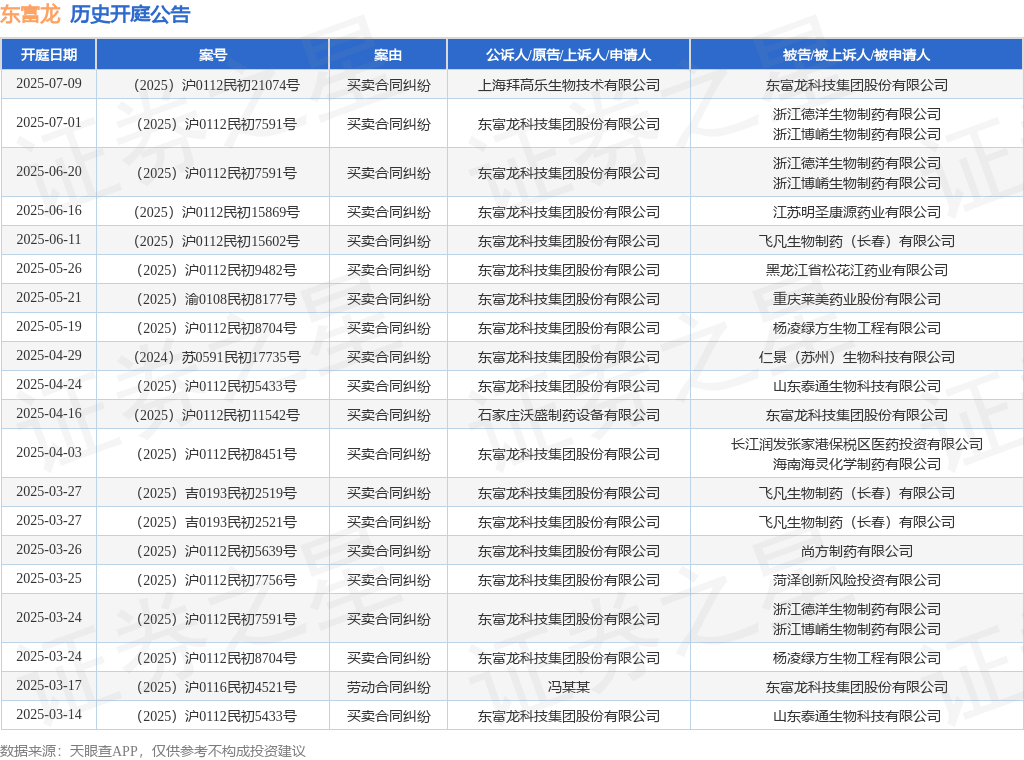
Task: Click plaintiff 冯某某
Action: point(569,688)
